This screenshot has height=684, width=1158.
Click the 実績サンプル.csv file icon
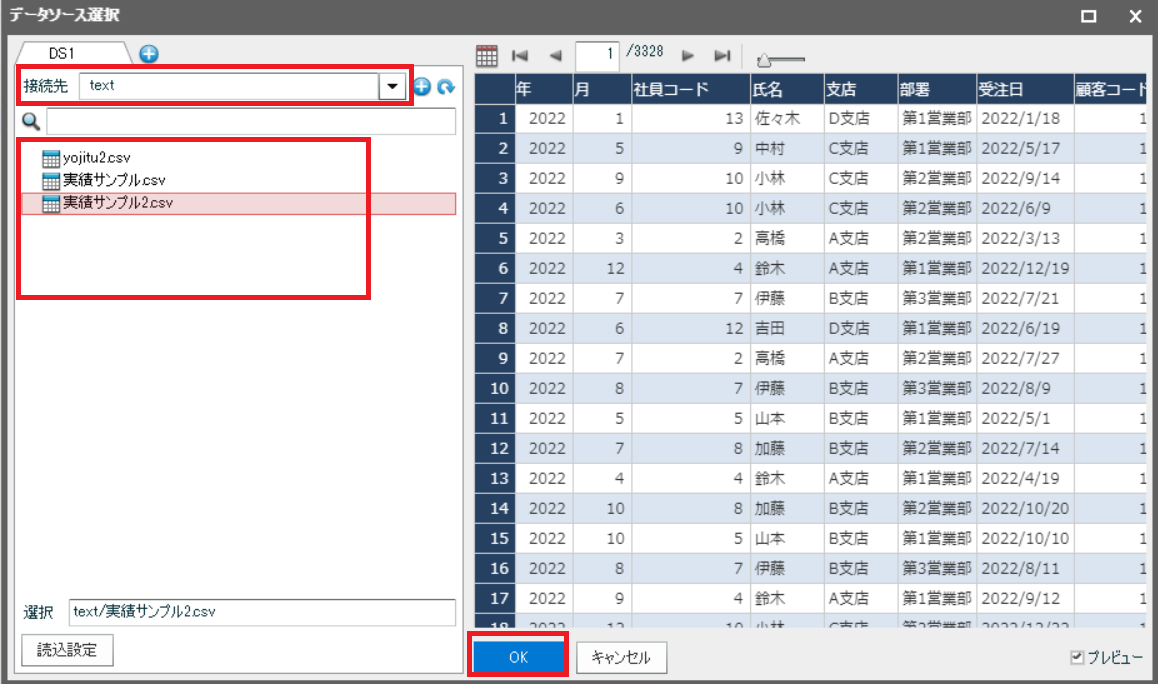[51, 180]
